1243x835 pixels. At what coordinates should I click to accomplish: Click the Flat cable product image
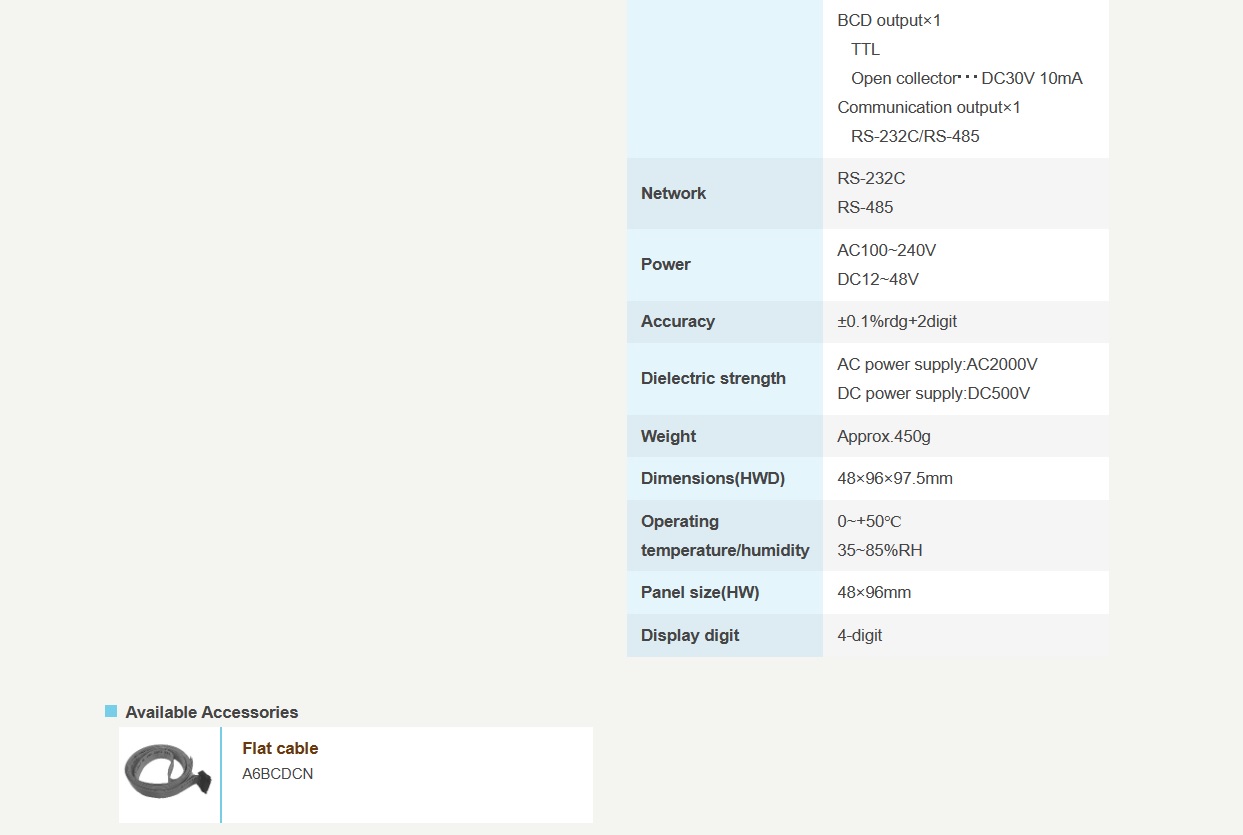pos(169,774)
